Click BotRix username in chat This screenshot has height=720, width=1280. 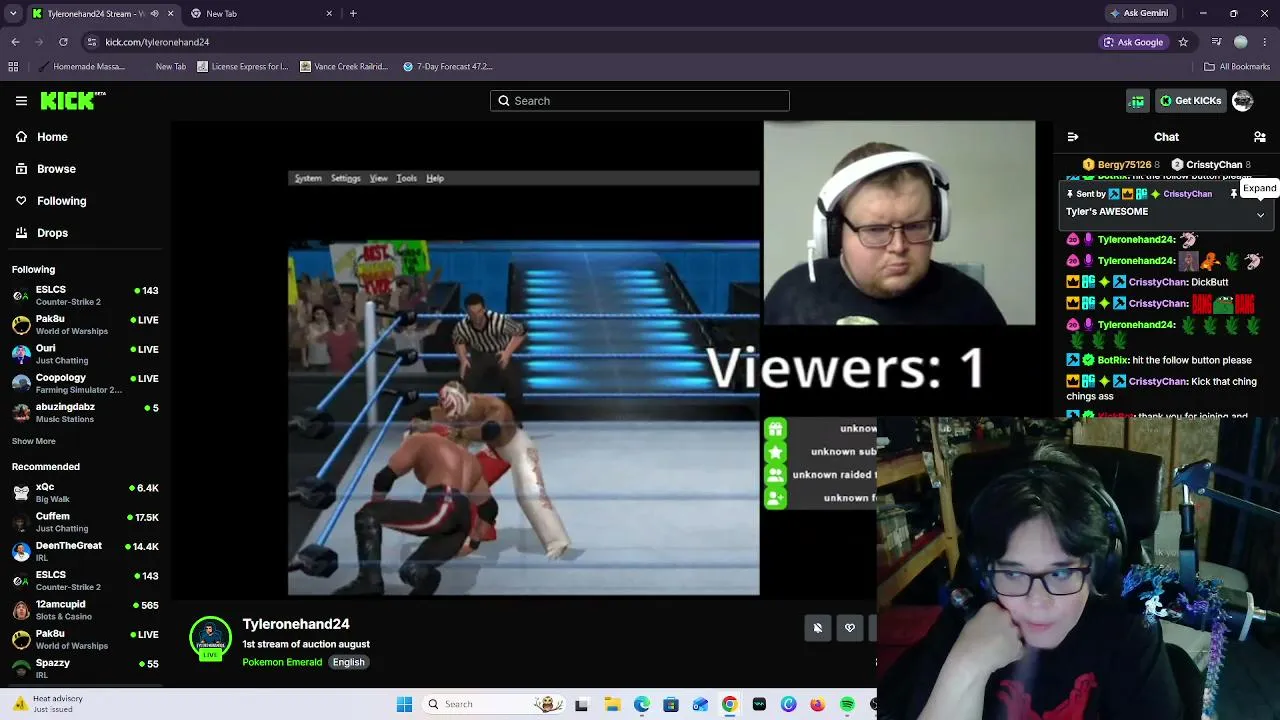click(1113, 360)
